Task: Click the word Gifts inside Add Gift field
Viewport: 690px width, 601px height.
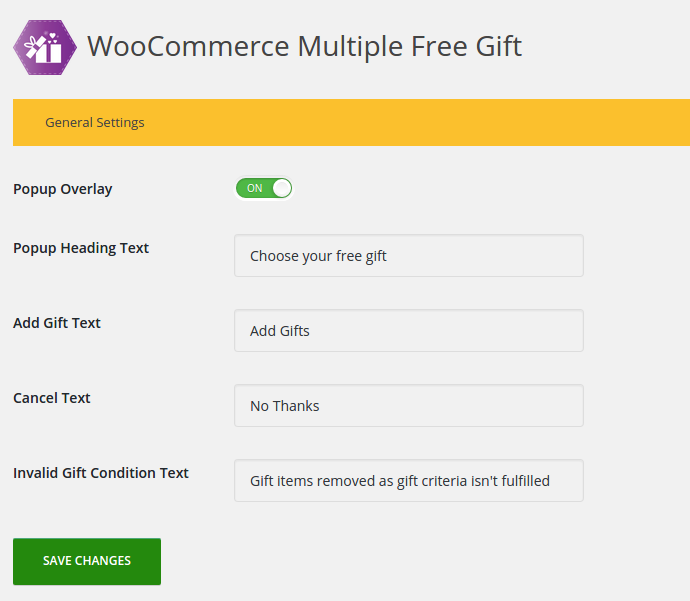Action: click(294, 331)
